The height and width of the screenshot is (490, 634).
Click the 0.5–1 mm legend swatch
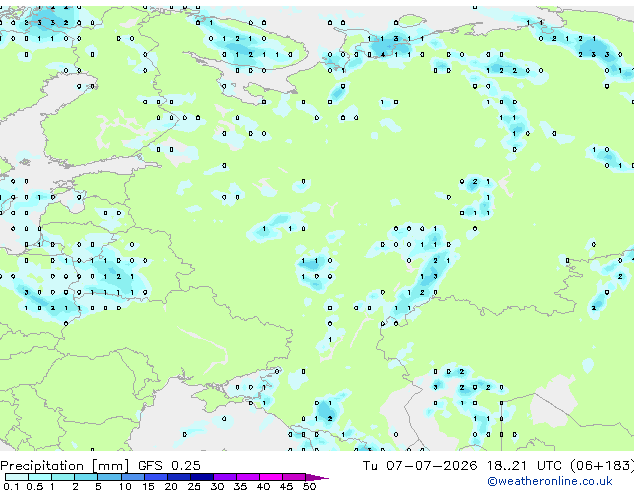click(40, 477)
